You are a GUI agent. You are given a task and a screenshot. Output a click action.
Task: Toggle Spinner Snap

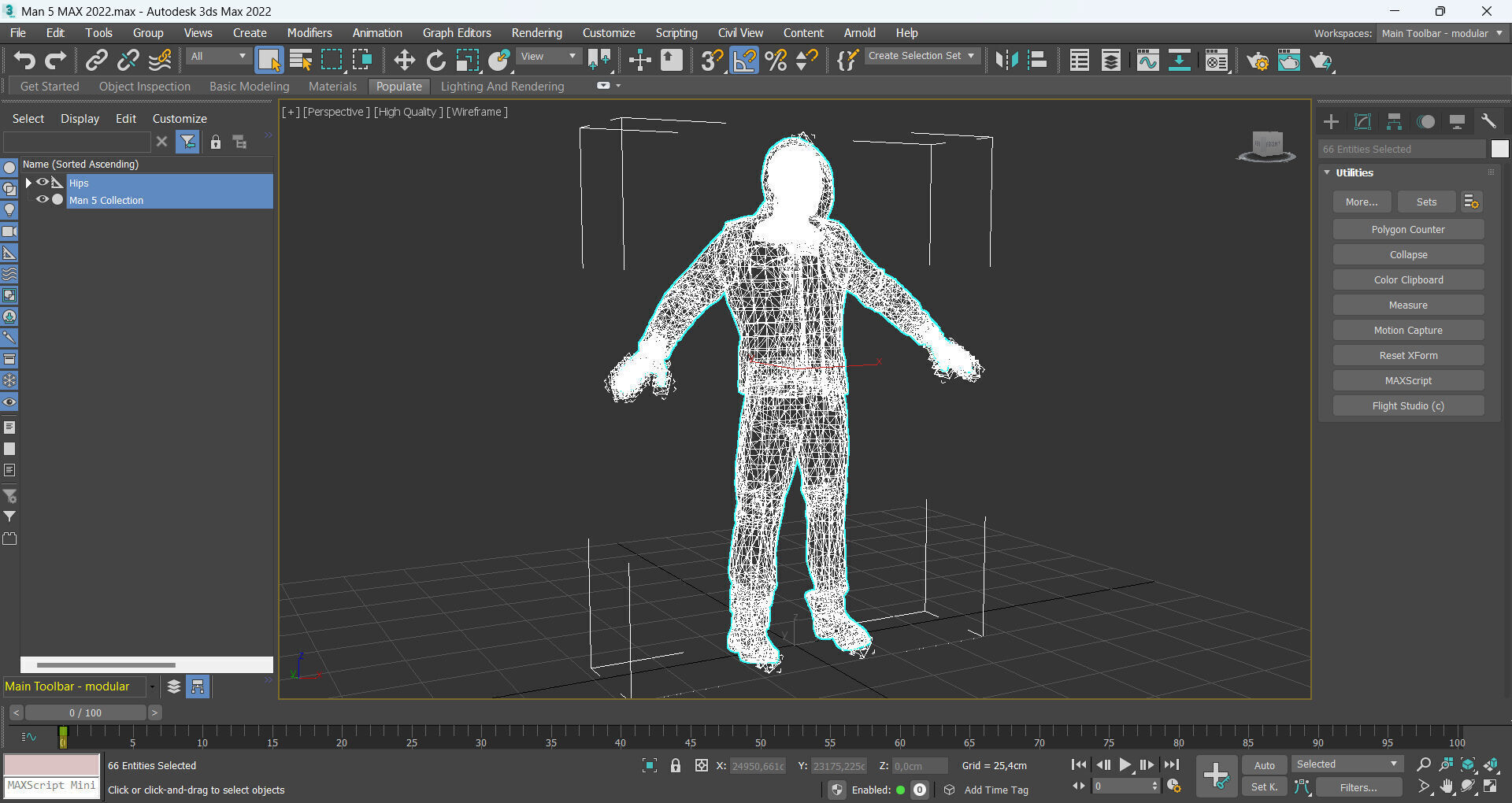[806, 60]
